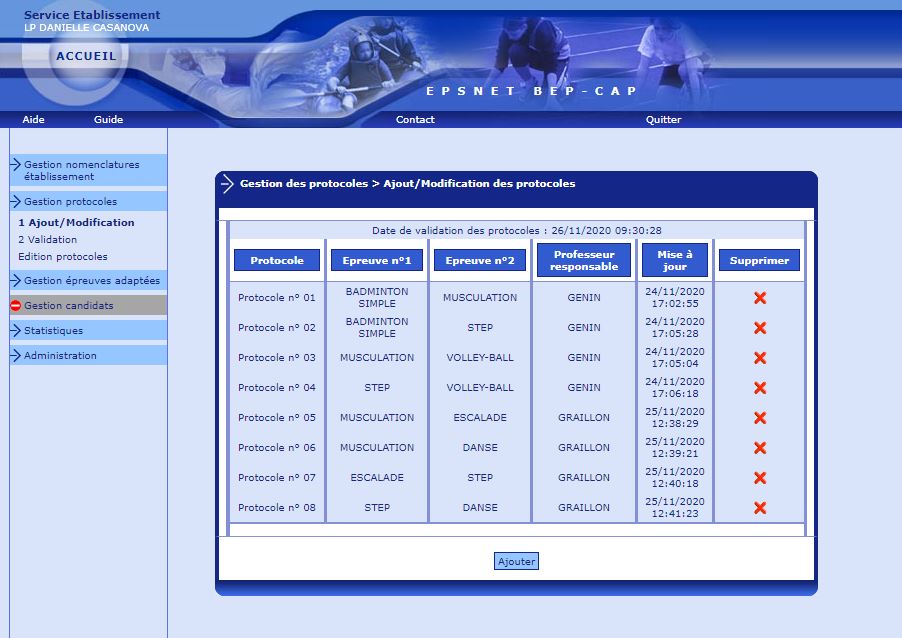Click the ACCUEIL round home button
Screen dimensions: 902x638
pos(86,56)
